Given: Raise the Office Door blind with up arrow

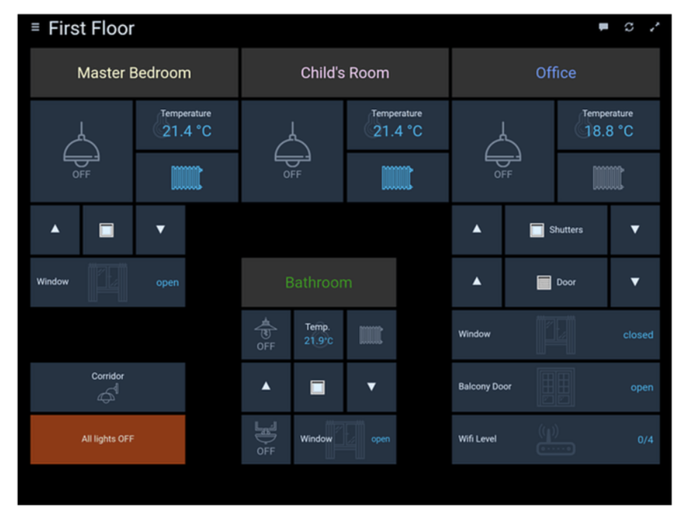Looking at the screenshot, I should (x=477, y=282).
